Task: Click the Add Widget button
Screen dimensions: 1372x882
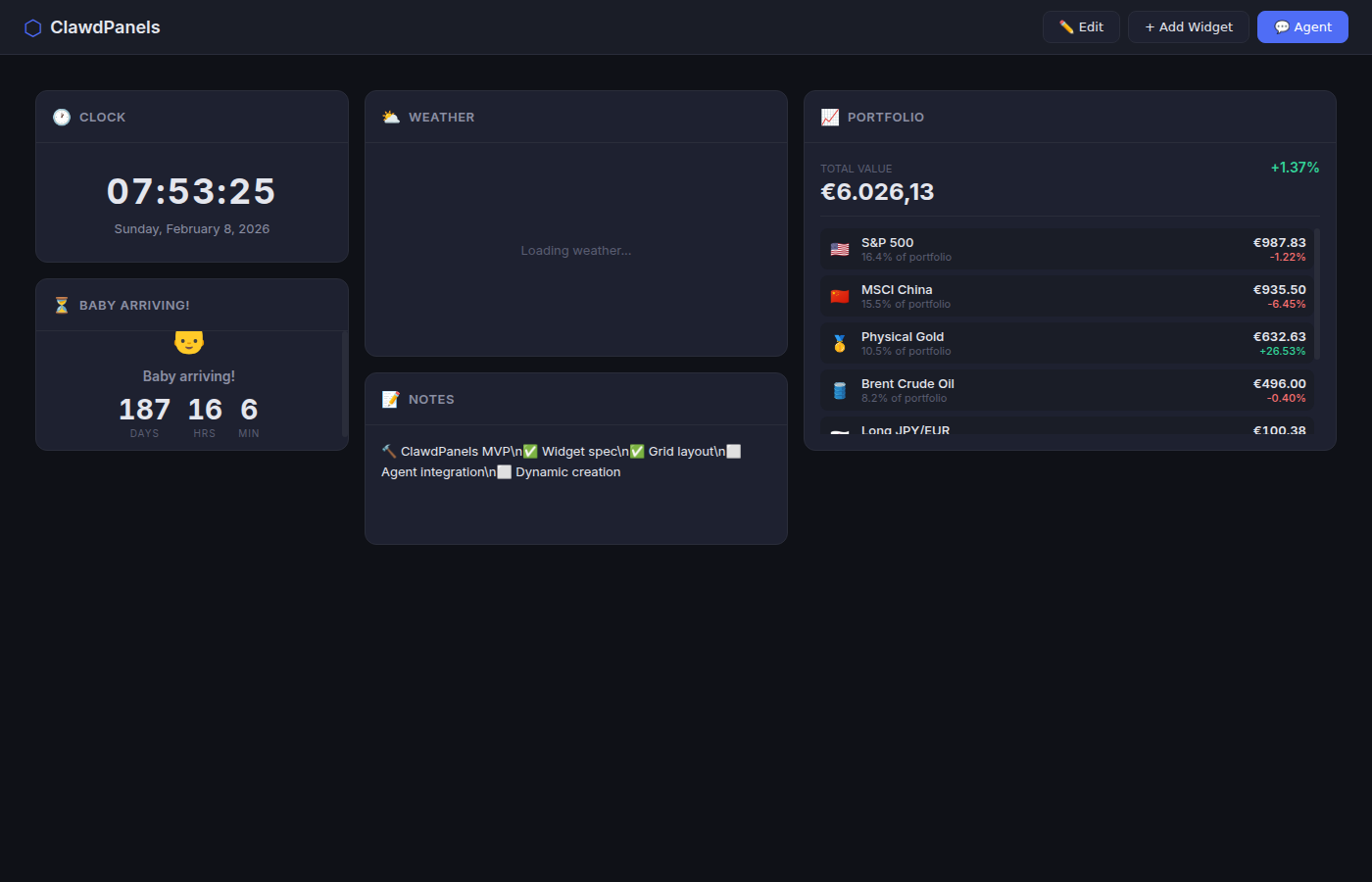Action: coord(1189,26)
